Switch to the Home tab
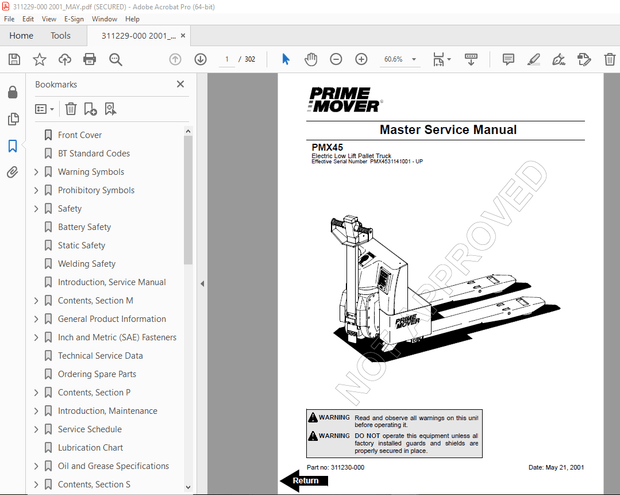Screen dimensions: 620x495 click(x=21, y=36)
